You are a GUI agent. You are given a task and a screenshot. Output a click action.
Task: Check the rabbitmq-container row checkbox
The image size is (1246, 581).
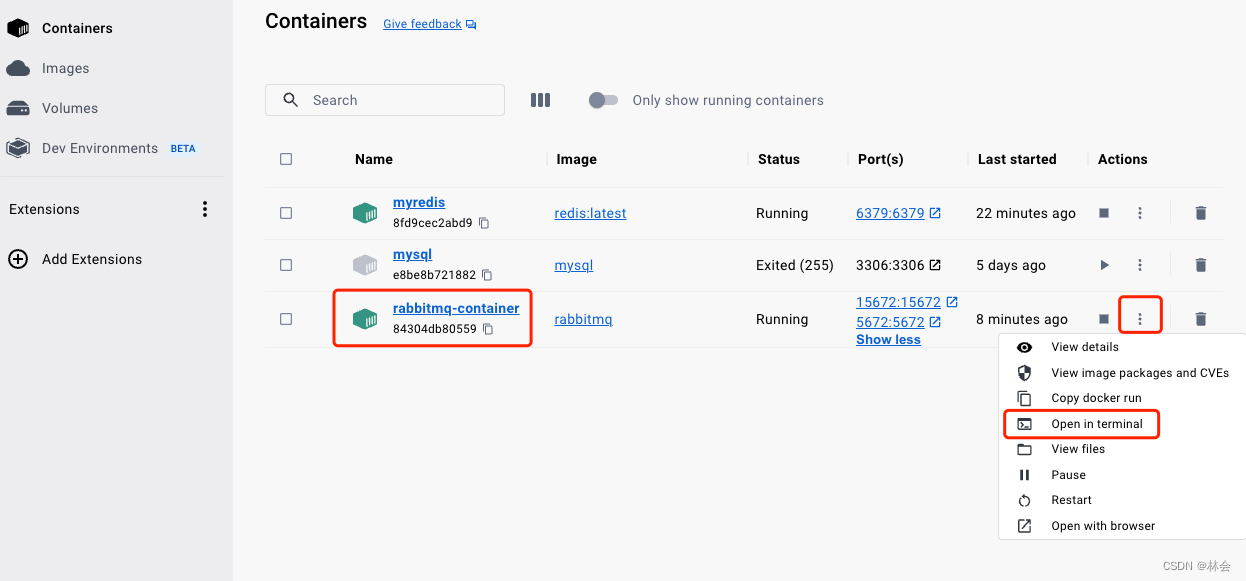tap(286, 319)
